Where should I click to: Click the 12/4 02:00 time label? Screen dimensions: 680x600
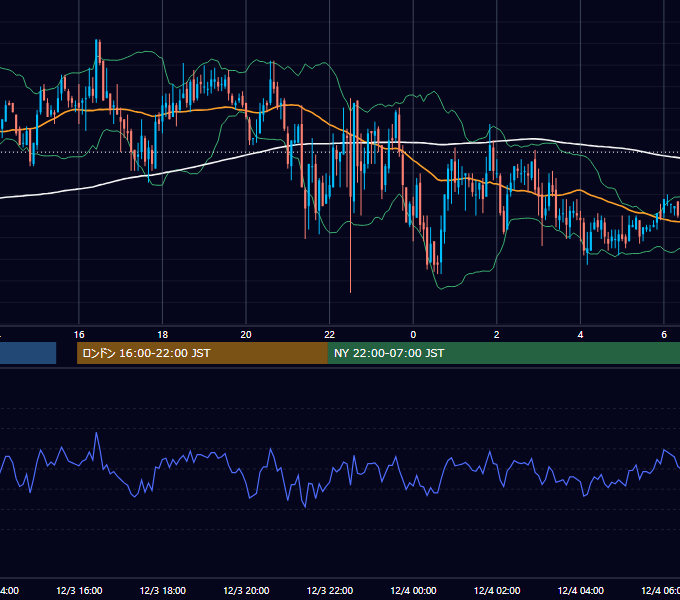[497, 590]
